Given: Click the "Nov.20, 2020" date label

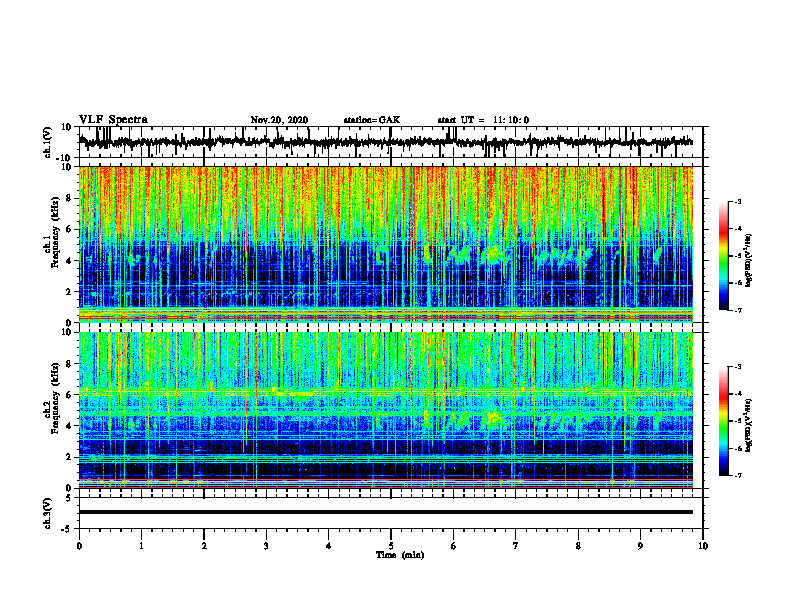Looking at the screenshot, I should (x=279, y=120).
